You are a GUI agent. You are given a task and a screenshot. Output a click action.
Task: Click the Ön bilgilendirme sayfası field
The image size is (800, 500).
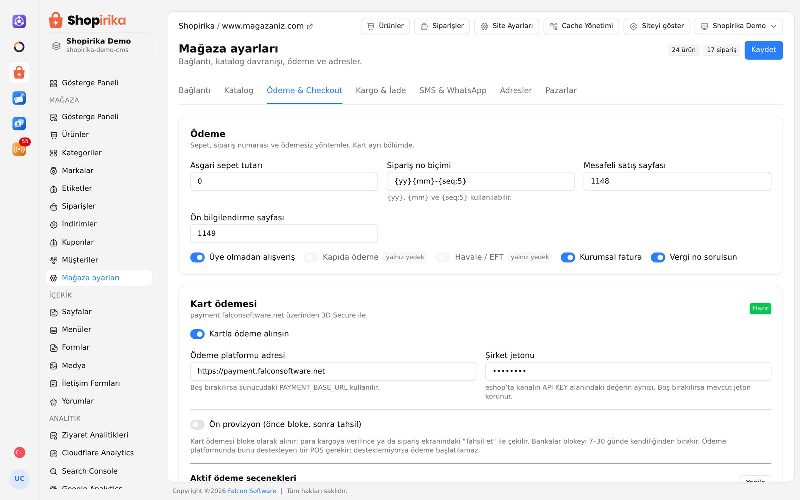click(284, 234)
